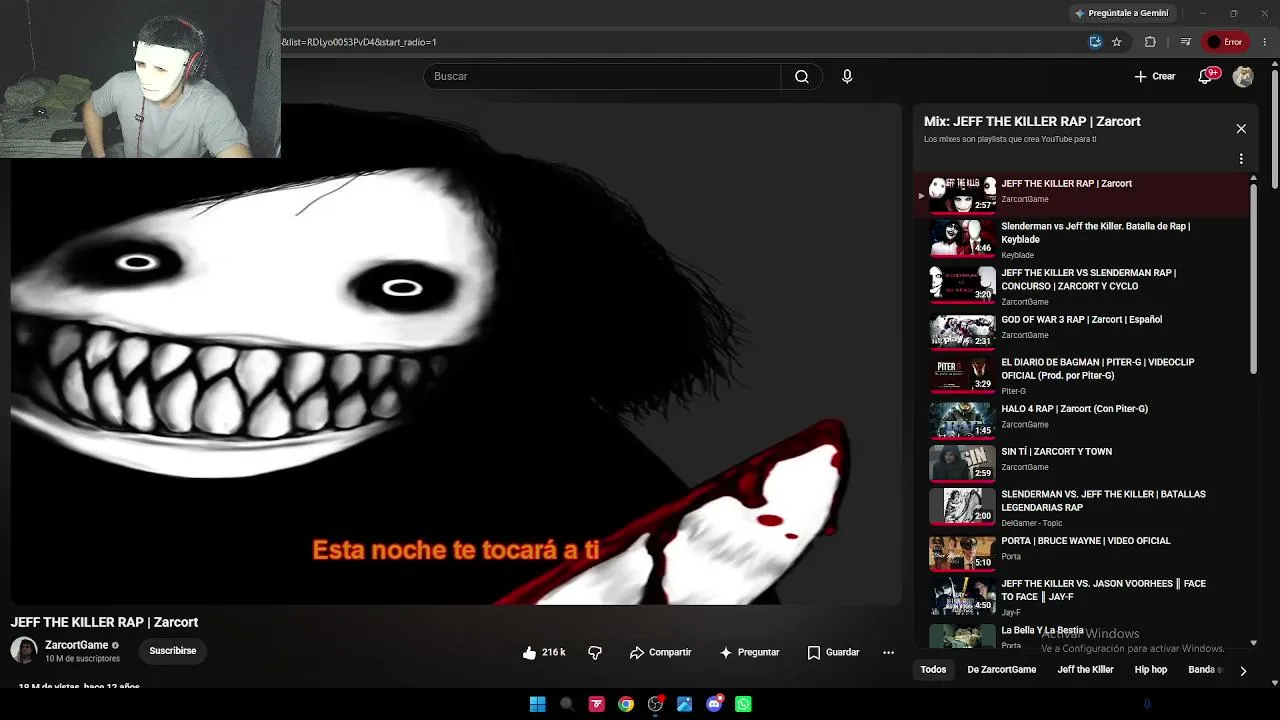Click the Pregúntale a Gemini button
Viewport: 1280px width, 720px height.
coord(1121,13)
